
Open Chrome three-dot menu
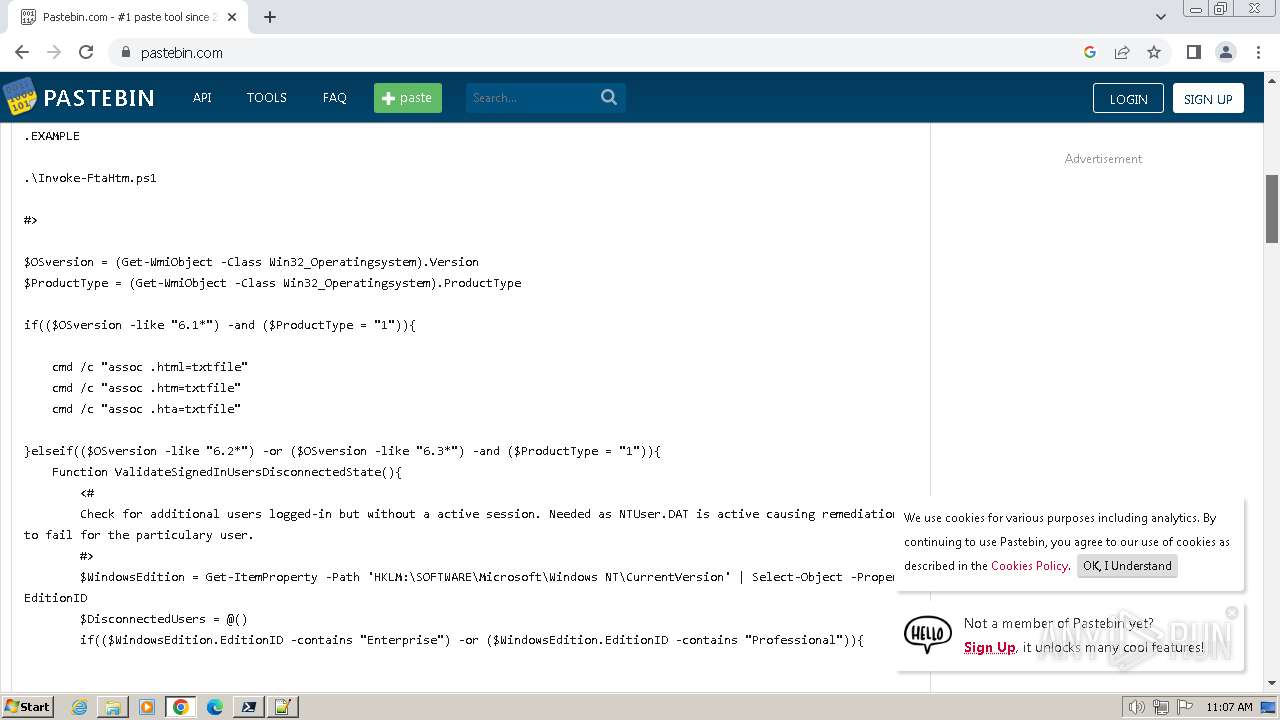pos(1257,52)
